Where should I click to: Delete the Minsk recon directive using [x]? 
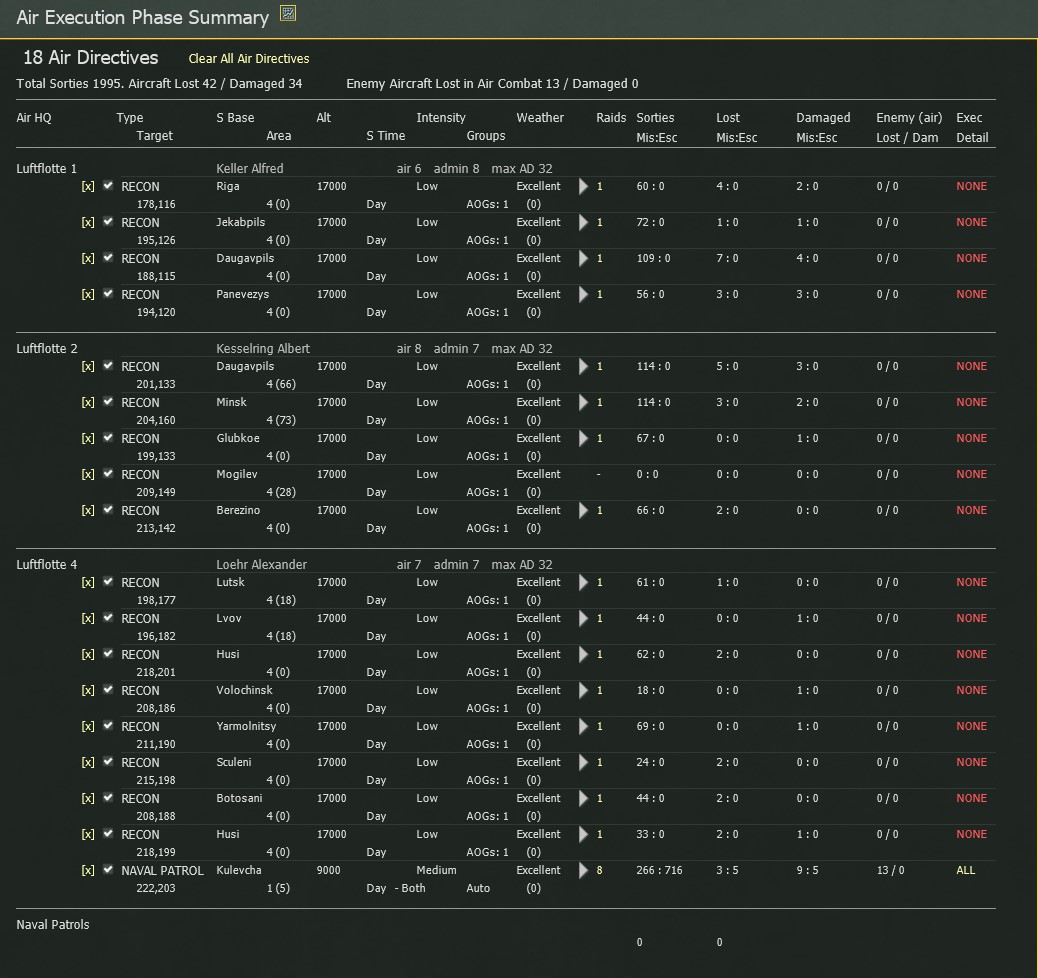(88, 403)
